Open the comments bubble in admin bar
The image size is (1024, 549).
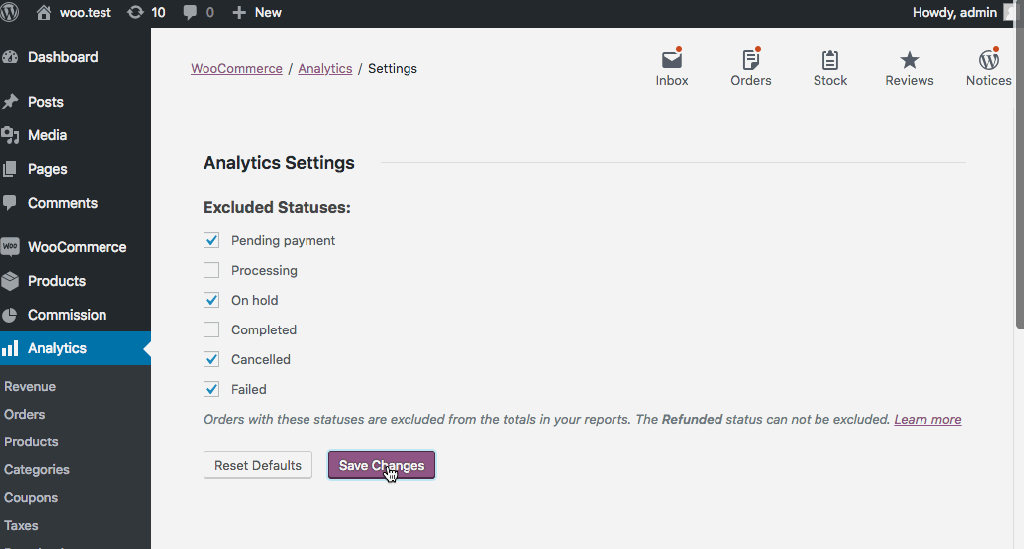198,13
